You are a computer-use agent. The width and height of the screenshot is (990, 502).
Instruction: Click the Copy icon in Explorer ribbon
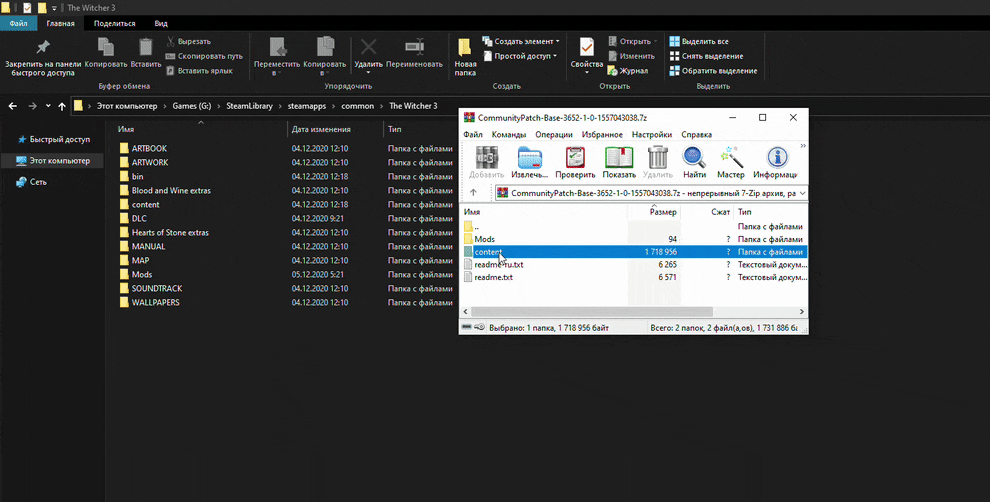coord(106,47)
